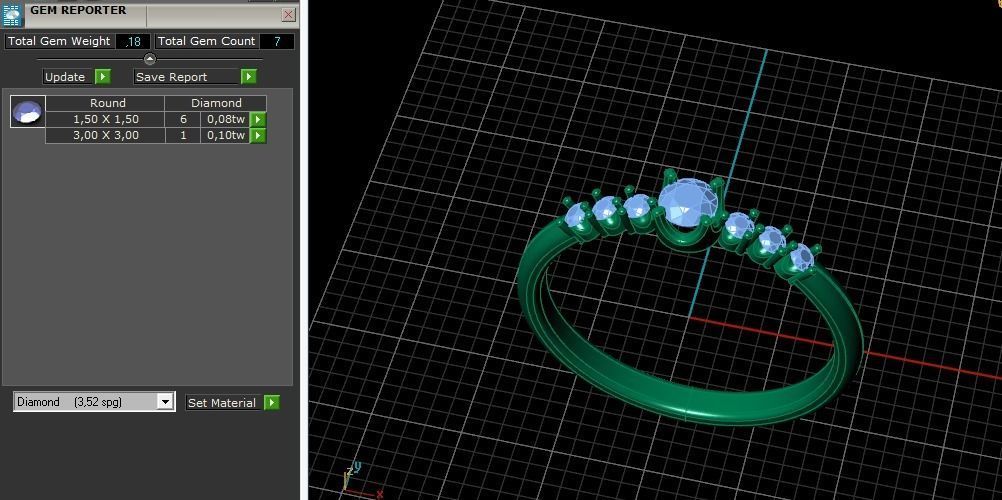
Task: Click the Total Gem Count label
Action: click(206, 41)
